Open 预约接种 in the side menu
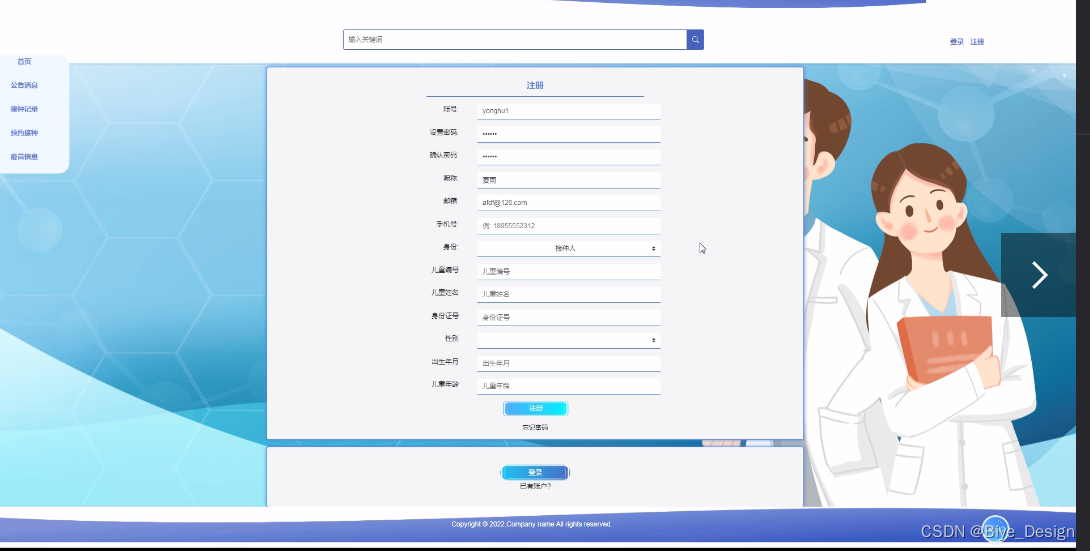The image size is (1090, 551). (x=24, y=133)
